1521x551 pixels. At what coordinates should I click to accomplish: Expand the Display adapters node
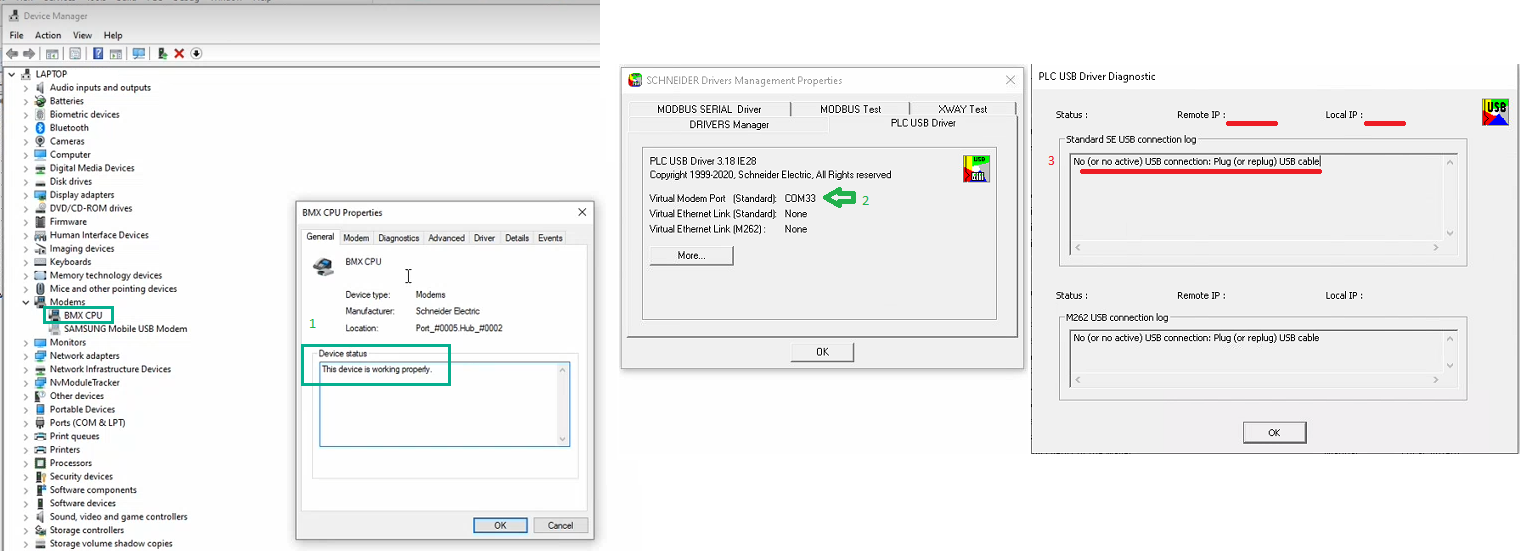pos(26,195)
